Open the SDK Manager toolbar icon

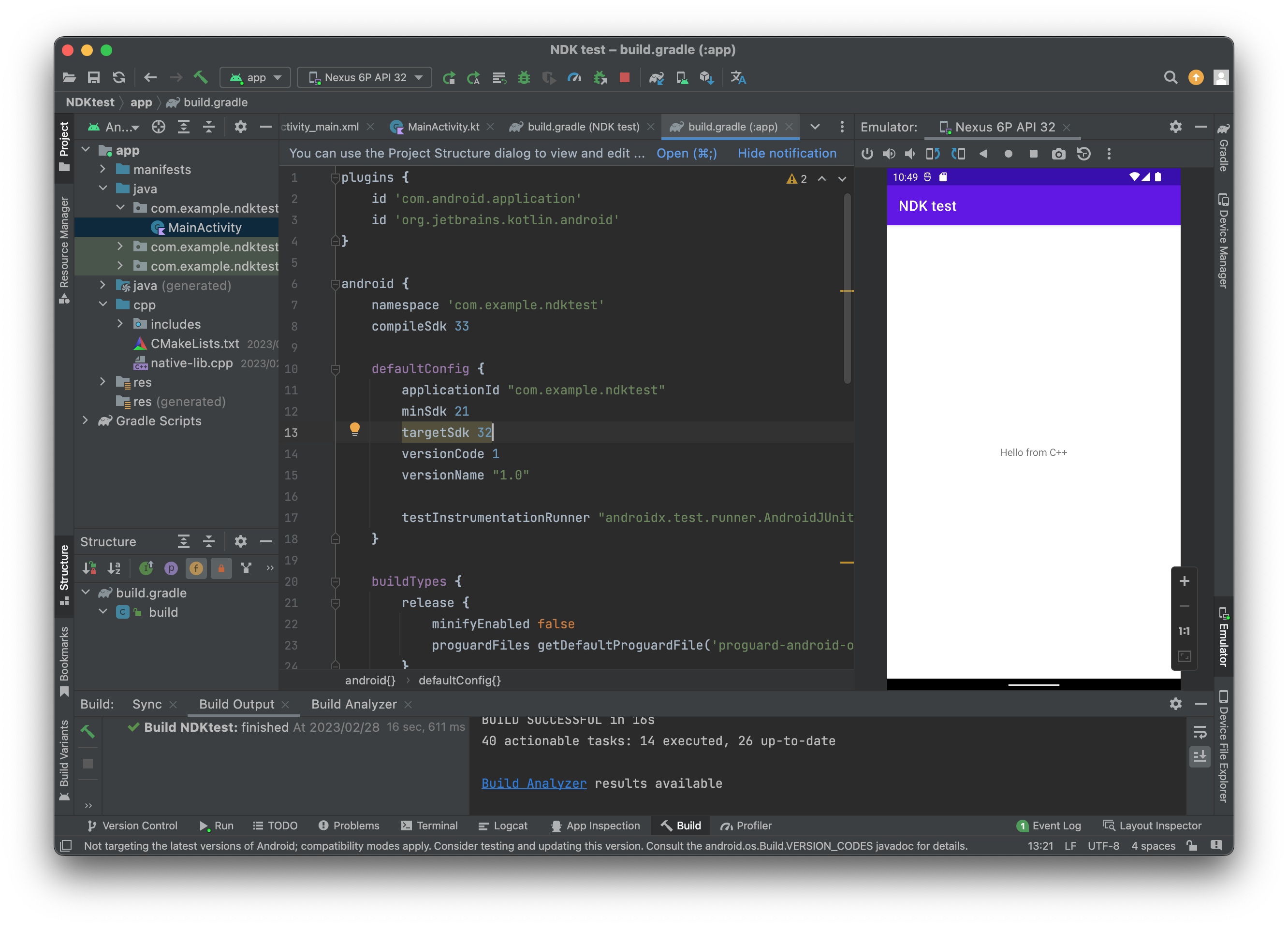pos(706,78)
